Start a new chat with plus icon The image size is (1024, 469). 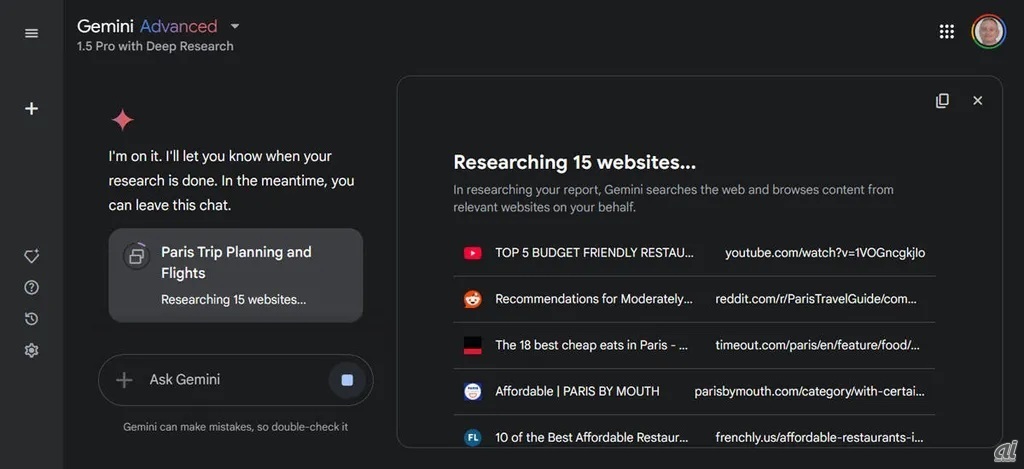[x=31, y=108]
